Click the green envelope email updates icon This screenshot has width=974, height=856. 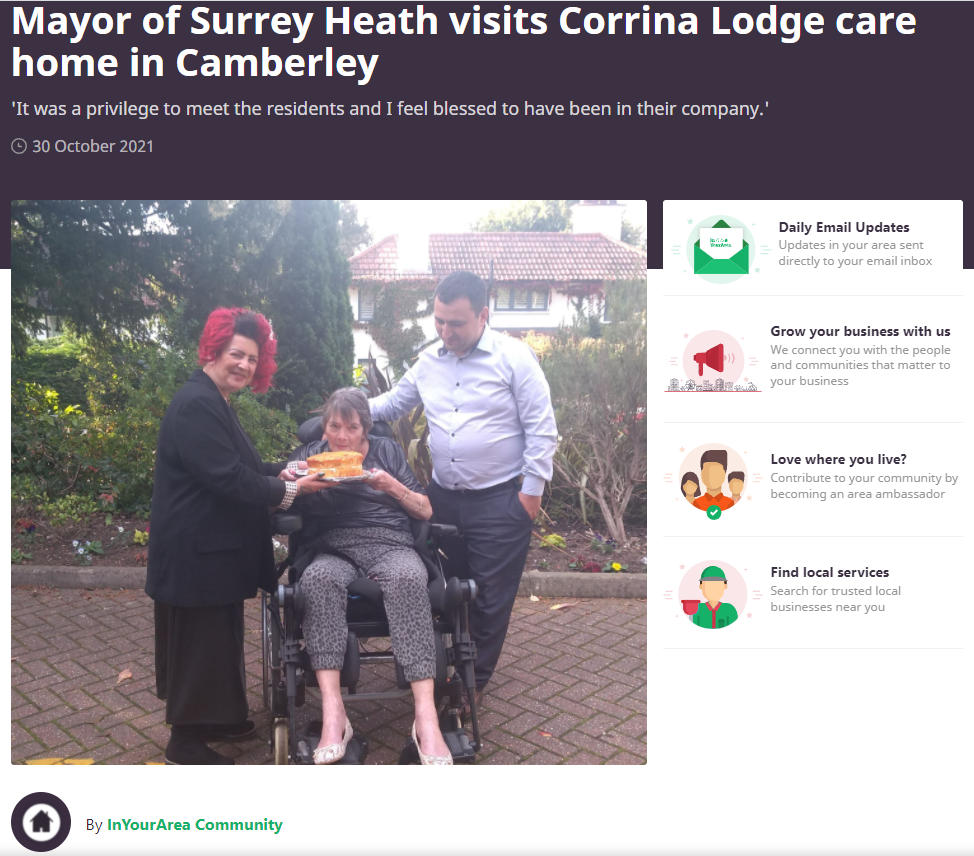click(721, 249)
